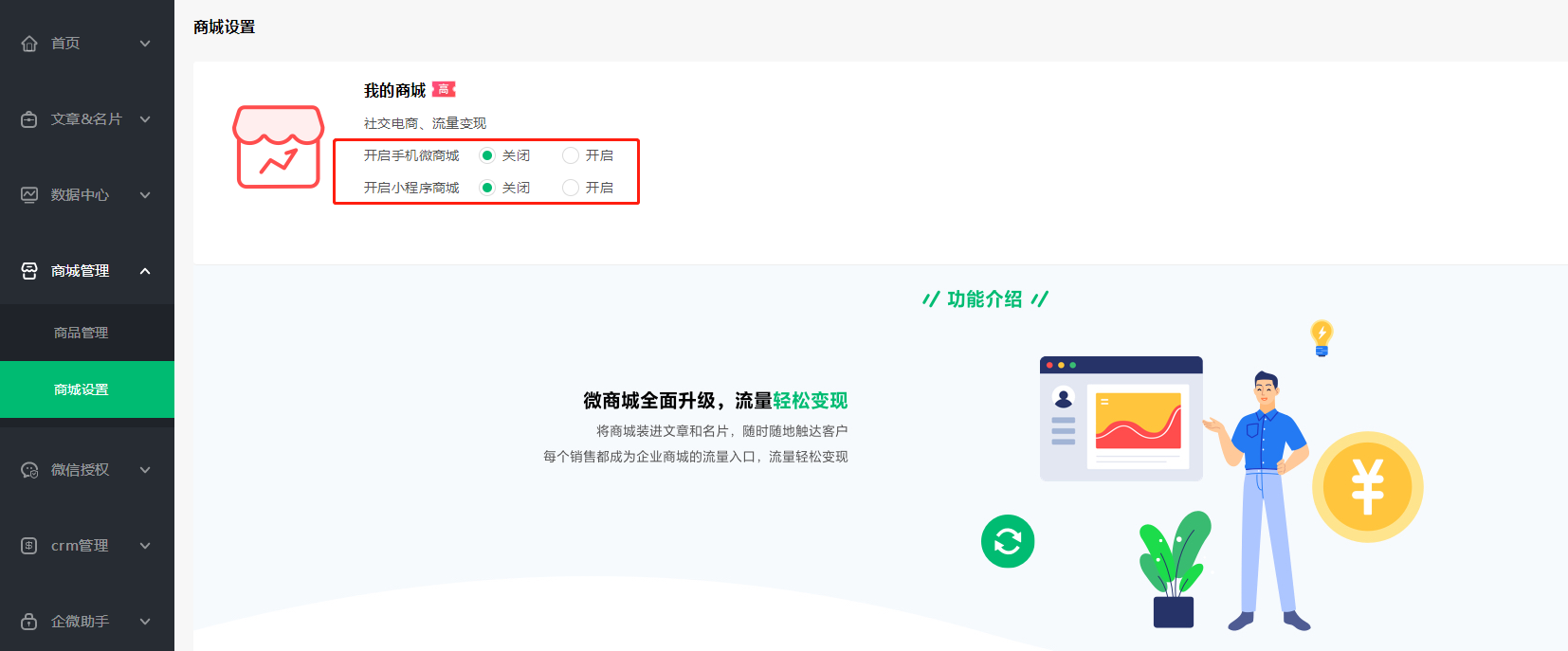Click the 商城管理 shop icon
The image size is (1568, 651).
click(x=29, y=271)
